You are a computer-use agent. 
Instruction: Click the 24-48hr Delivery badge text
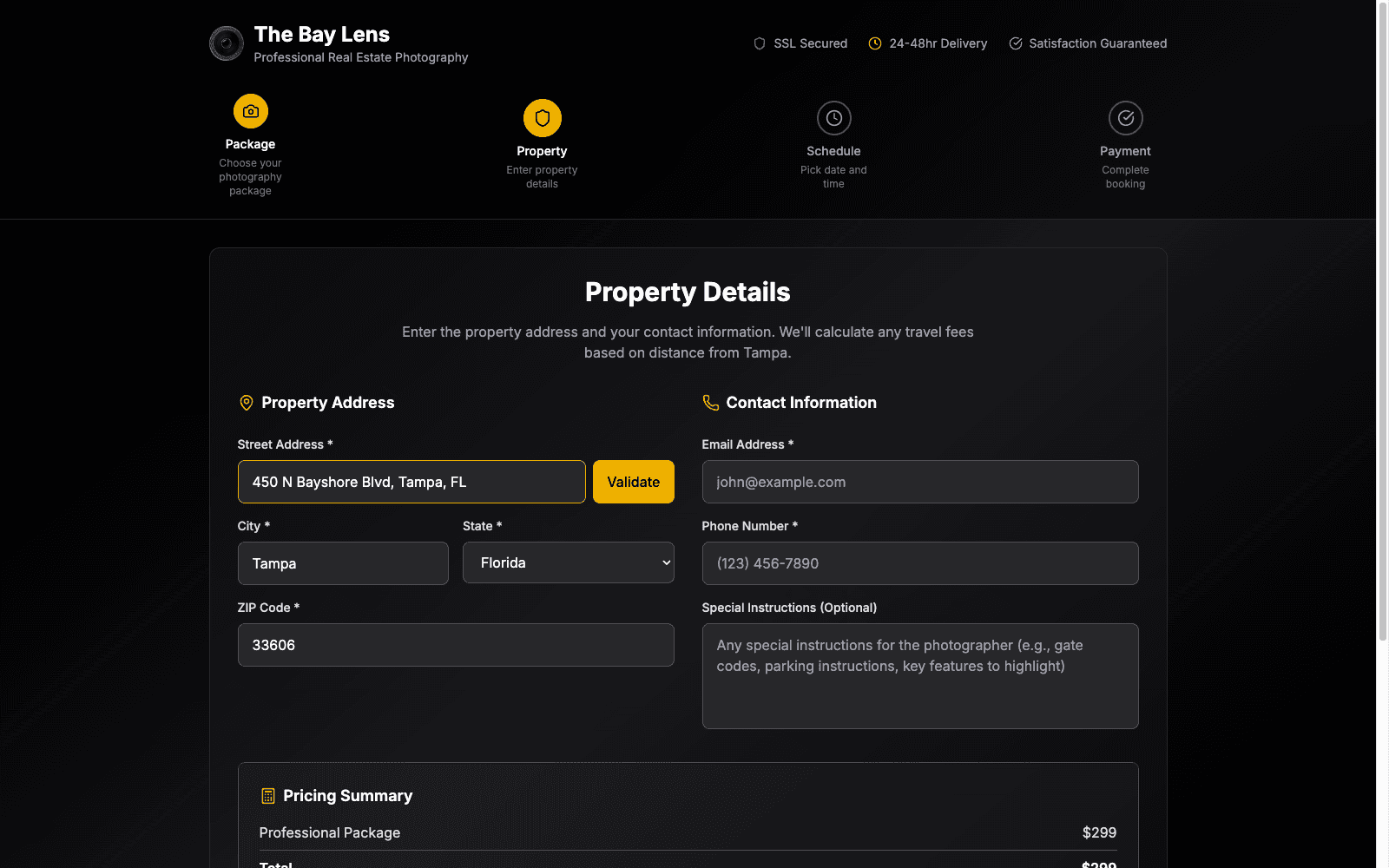pyautogui.click(x=938, y=43)
